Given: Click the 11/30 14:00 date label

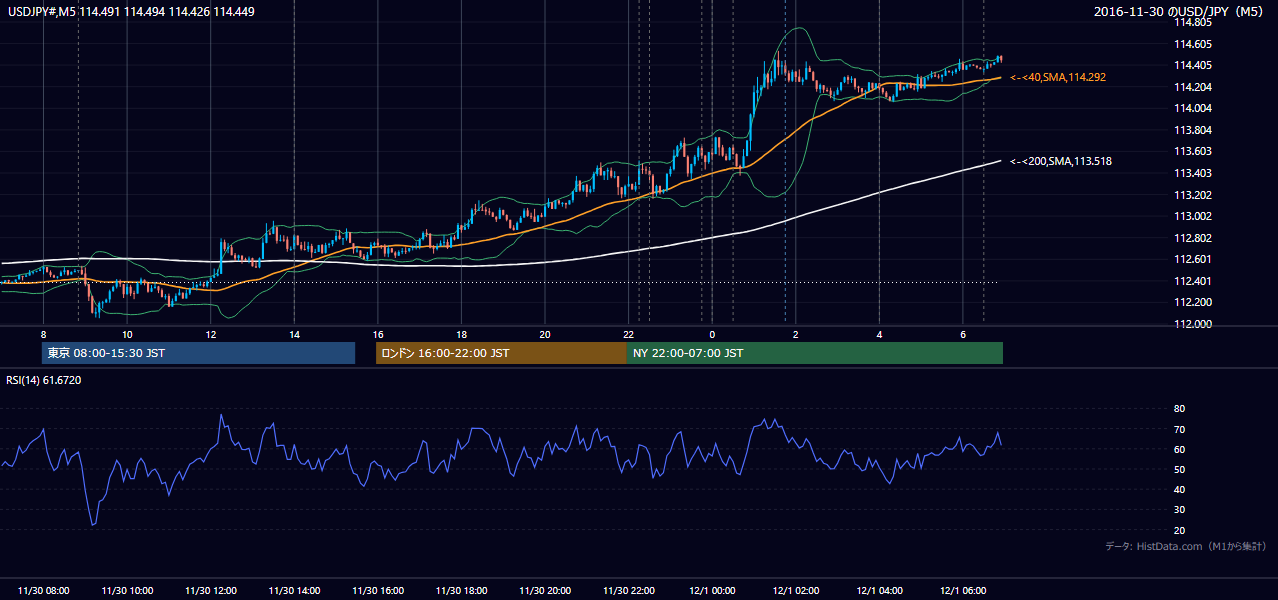Looking at the screenshot, I should coord(294,591).
